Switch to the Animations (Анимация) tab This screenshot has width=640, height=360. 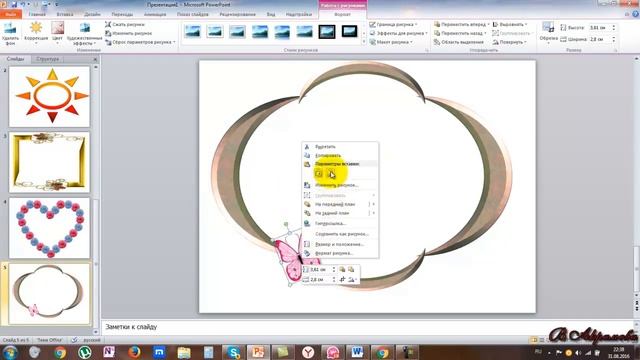pos(155,14)
